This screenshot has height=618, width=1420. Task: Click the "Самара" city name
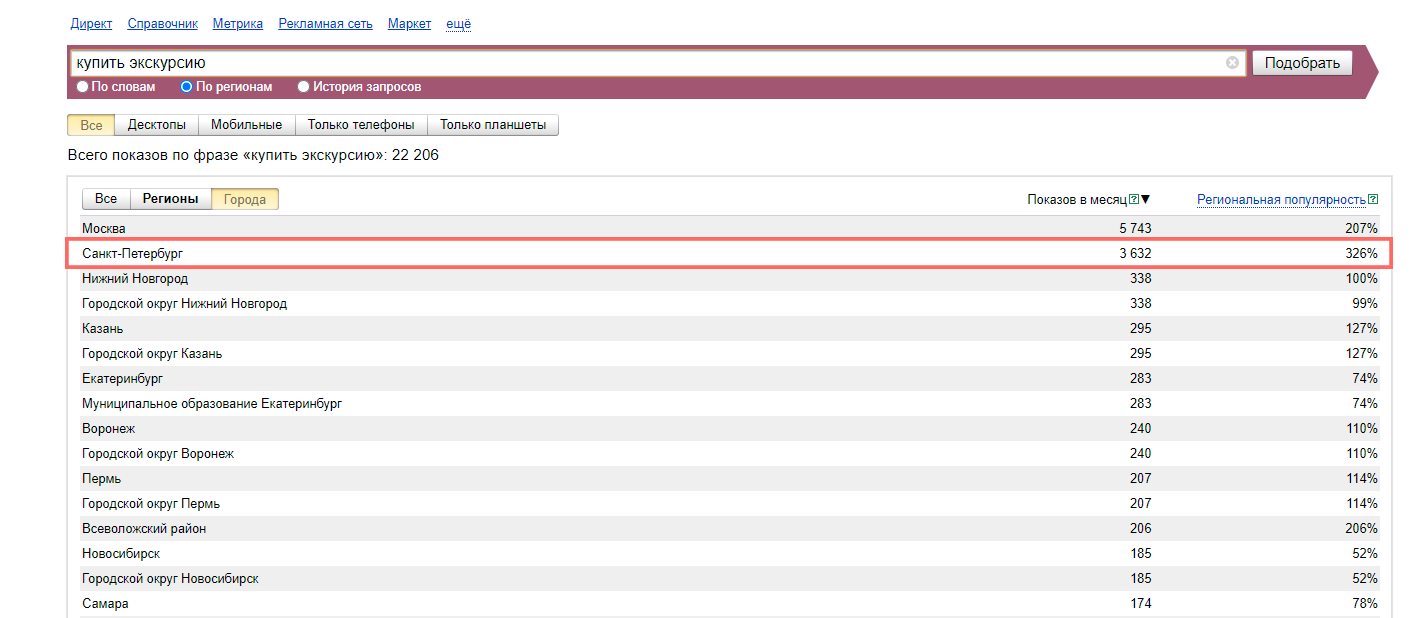point(105,604)
